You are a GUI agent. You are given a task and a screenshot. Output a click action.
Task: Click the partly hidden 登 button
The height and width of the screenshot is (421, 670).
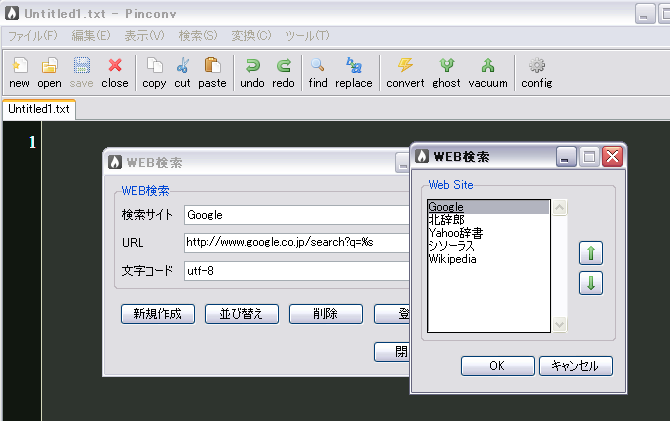[392, 314]
